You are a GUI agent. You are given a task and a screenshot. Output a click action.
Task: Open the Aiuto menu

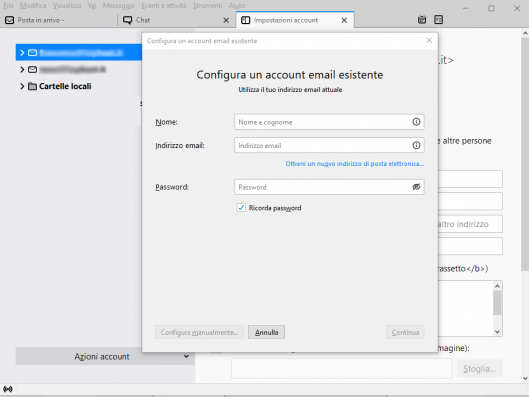(237, 5)
